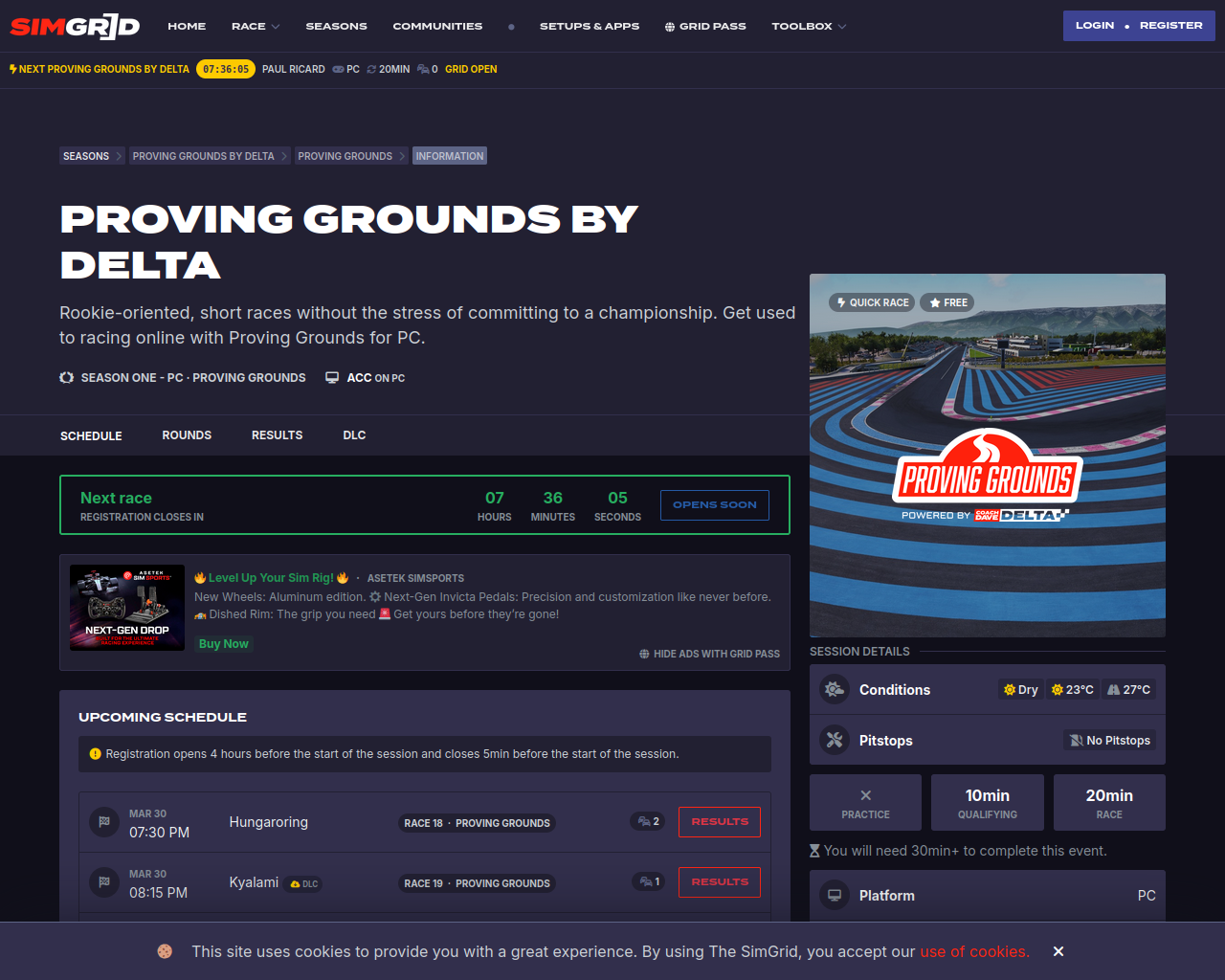Screen dimensions: 1225x980
Task: Click the Hungaroring race flag icon
Action: click(x=104, y=822)
